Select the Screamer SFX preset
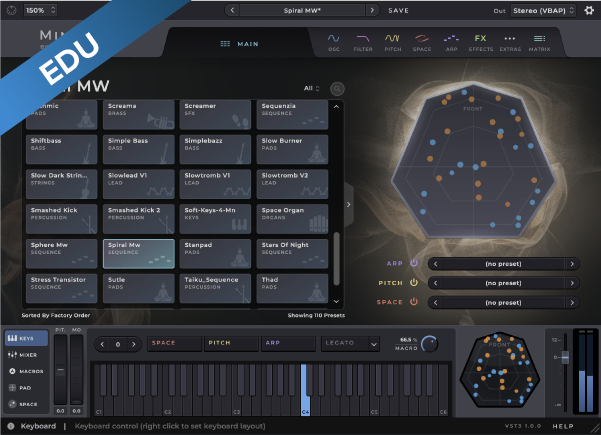This screenshot has width=601, height=435. point(215,115)
